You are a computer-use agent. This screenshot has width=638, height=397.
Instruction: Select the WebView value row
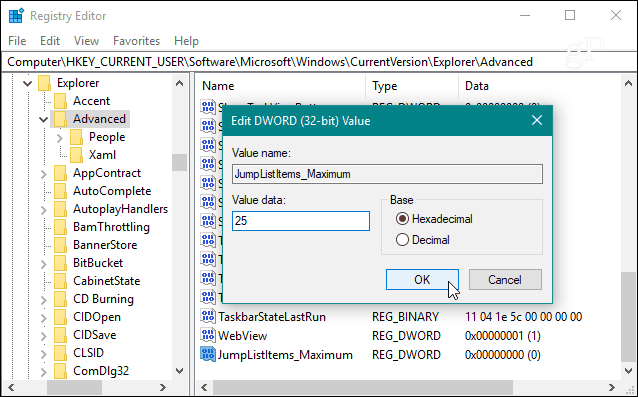(x=410, y=336)
